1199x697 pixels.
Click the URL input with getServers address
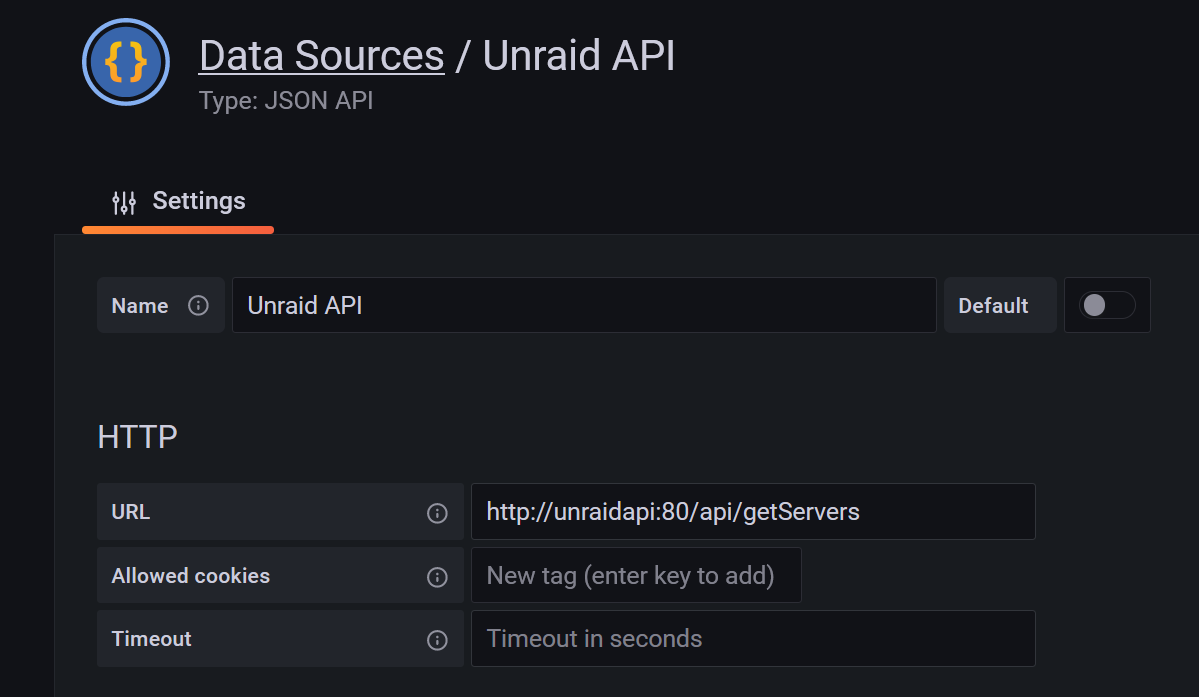click(753, 511)
